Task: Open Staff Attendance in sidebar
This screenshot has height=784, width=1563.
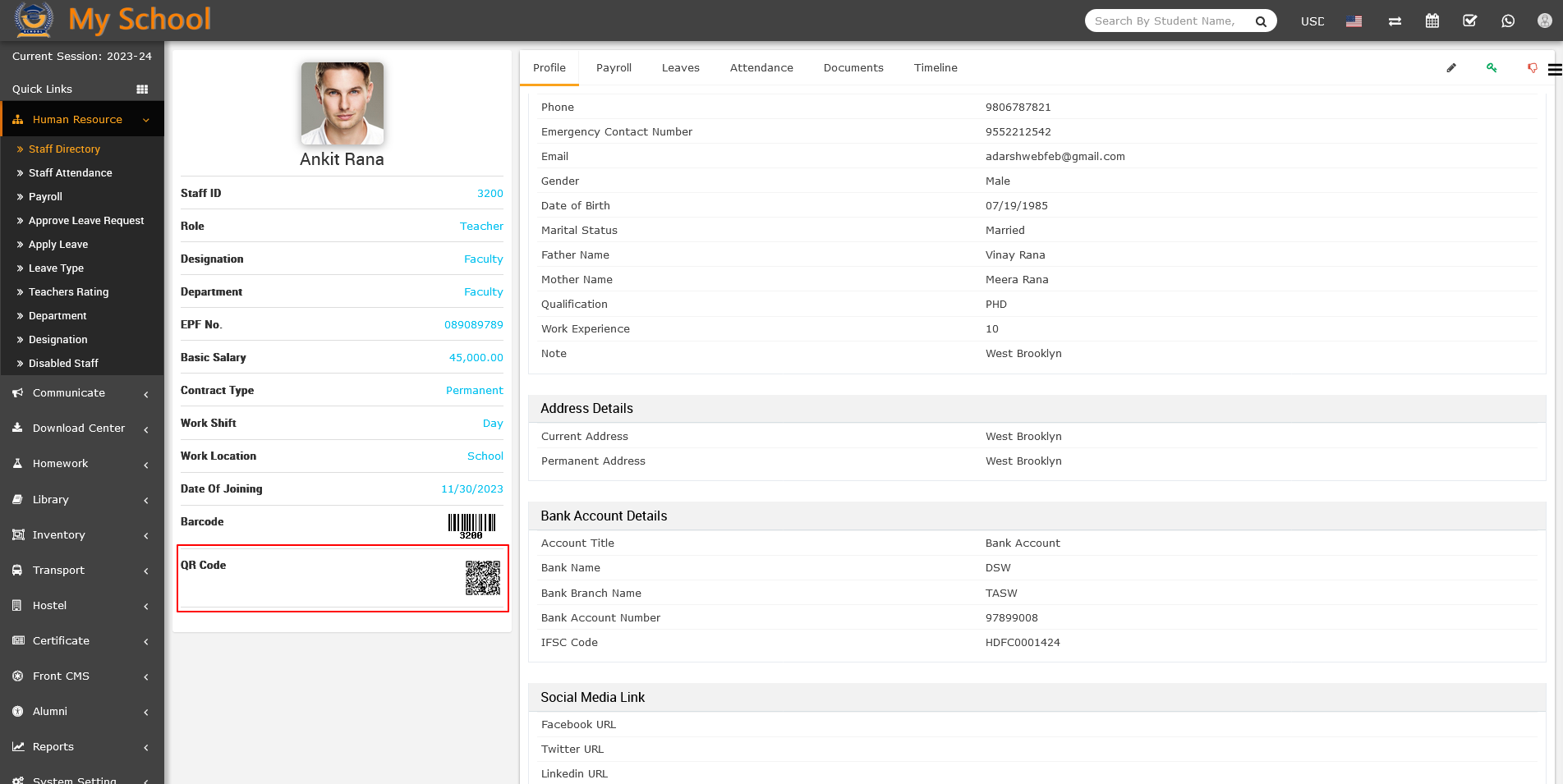Action: tap(71, 173)
